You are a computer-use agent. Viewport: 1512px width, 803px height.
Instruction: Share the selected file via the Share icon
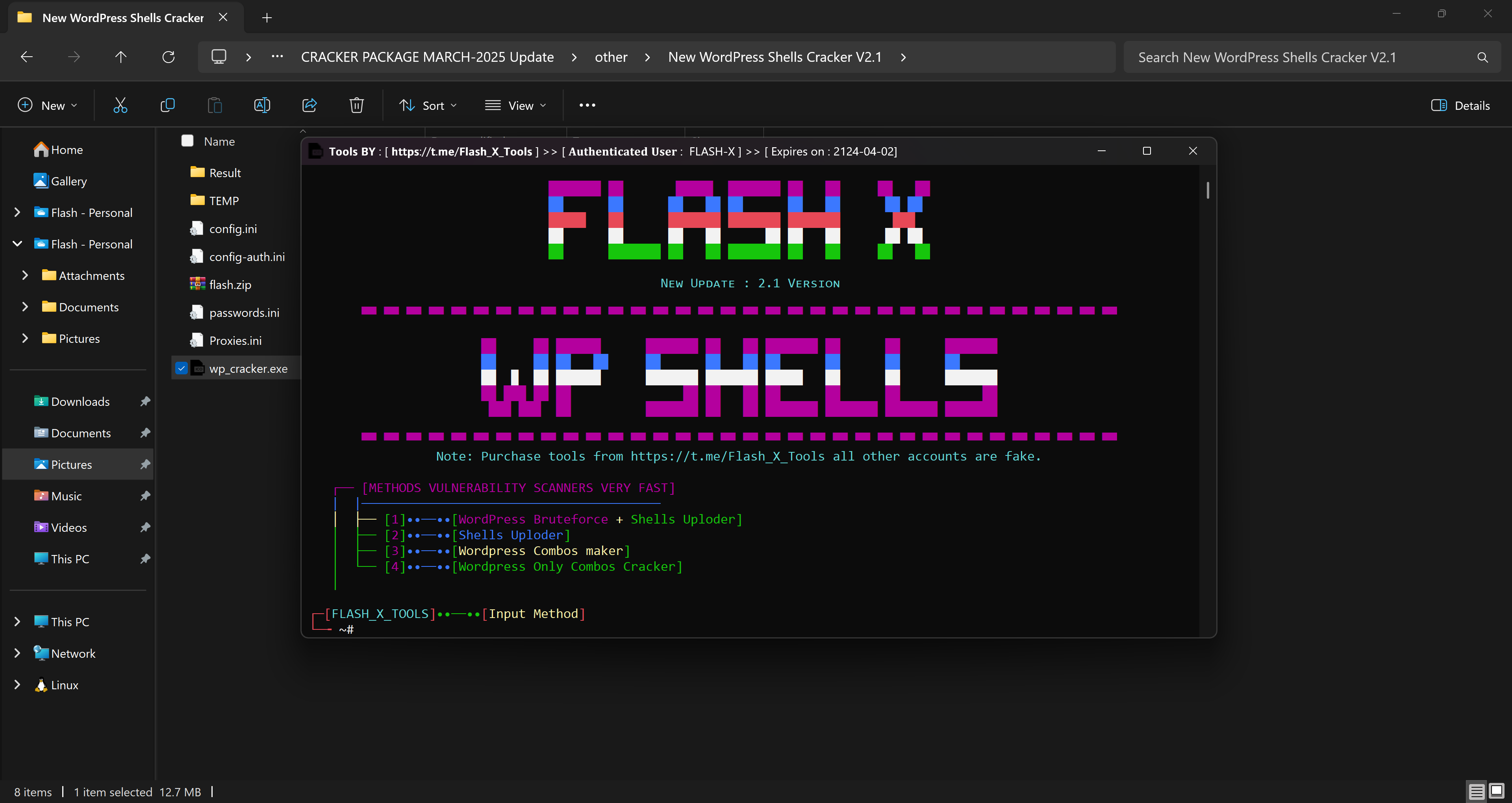point(309,105)
